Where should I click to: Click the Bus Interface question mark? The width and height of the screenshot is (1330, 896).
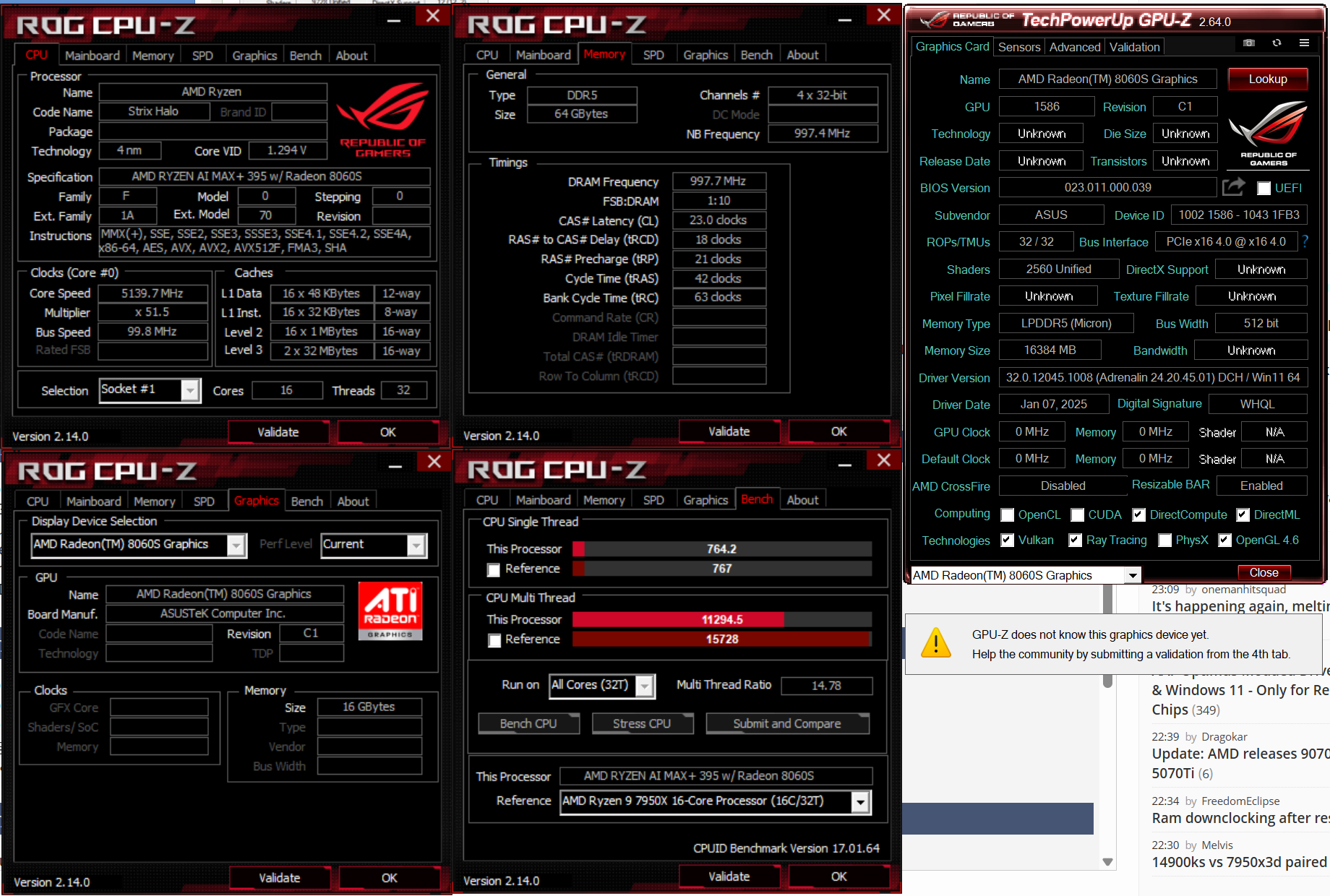[x=1305, y=241]
